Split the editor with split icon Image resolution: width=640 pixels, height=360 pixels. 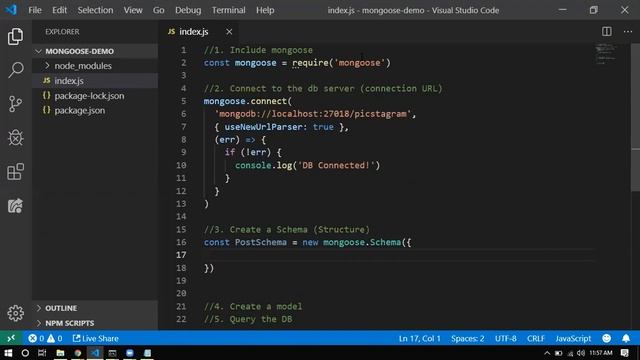[x=607, y=31]
